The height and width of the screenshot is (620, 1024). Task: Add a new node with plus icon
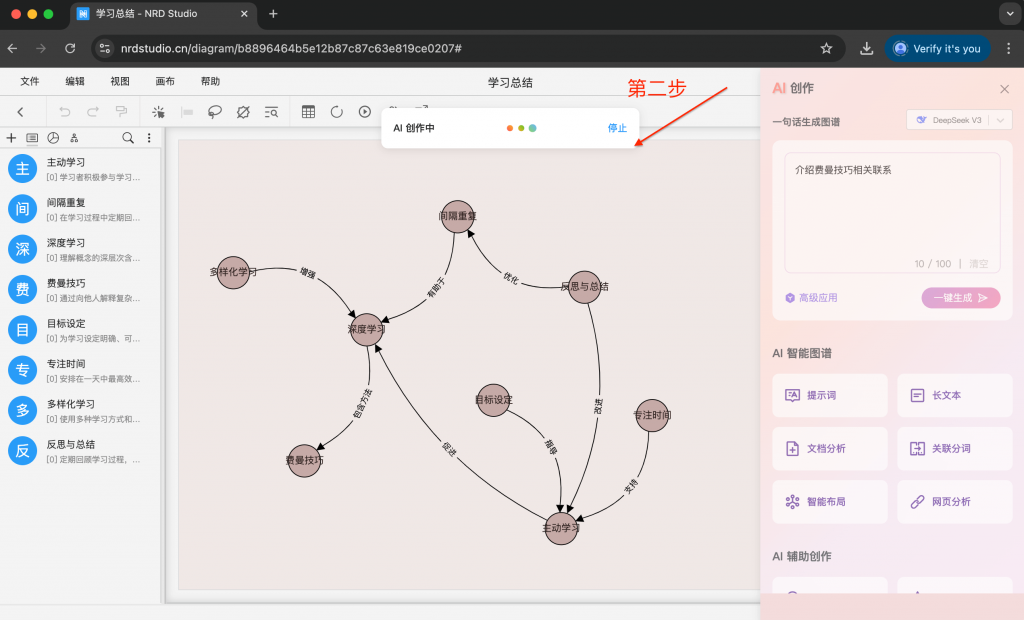pyautogui.click(x=11, y=138)
